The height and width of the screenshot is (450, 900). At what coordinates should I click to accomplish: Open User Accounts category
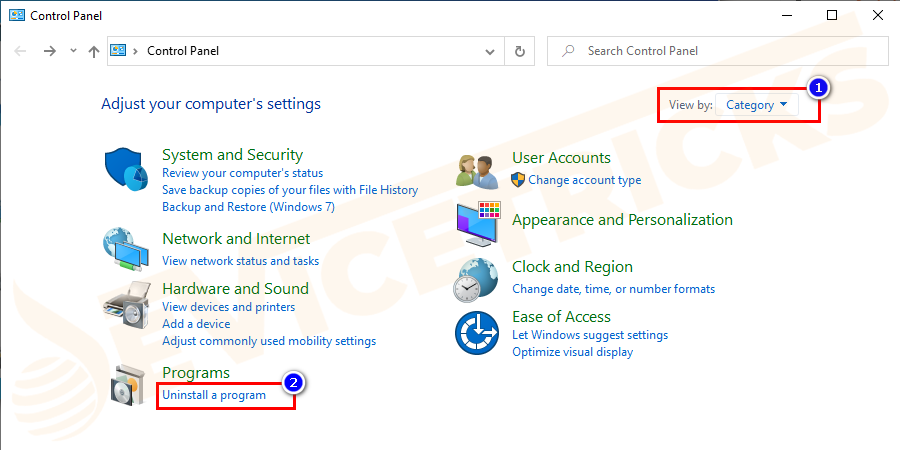561,158
